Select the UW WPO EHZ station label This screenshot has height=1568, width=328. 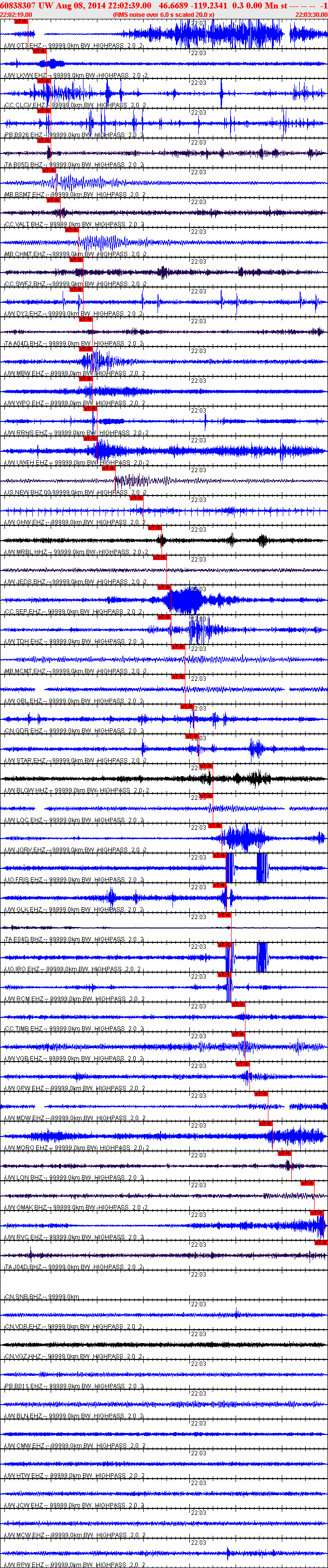tap(75, 404)
